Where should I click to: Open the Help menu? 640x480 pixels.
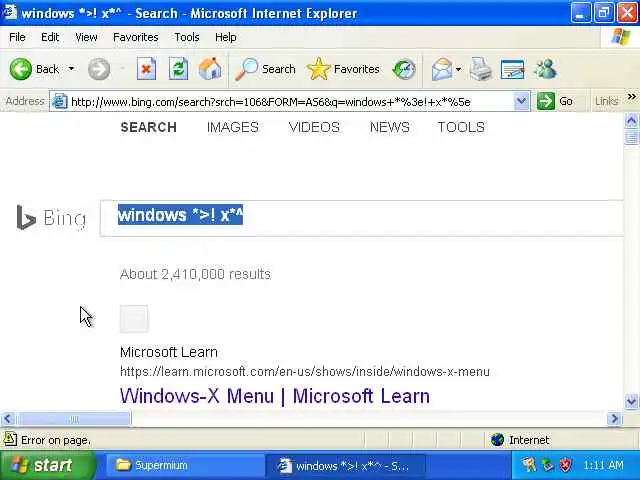coord(225,37)
